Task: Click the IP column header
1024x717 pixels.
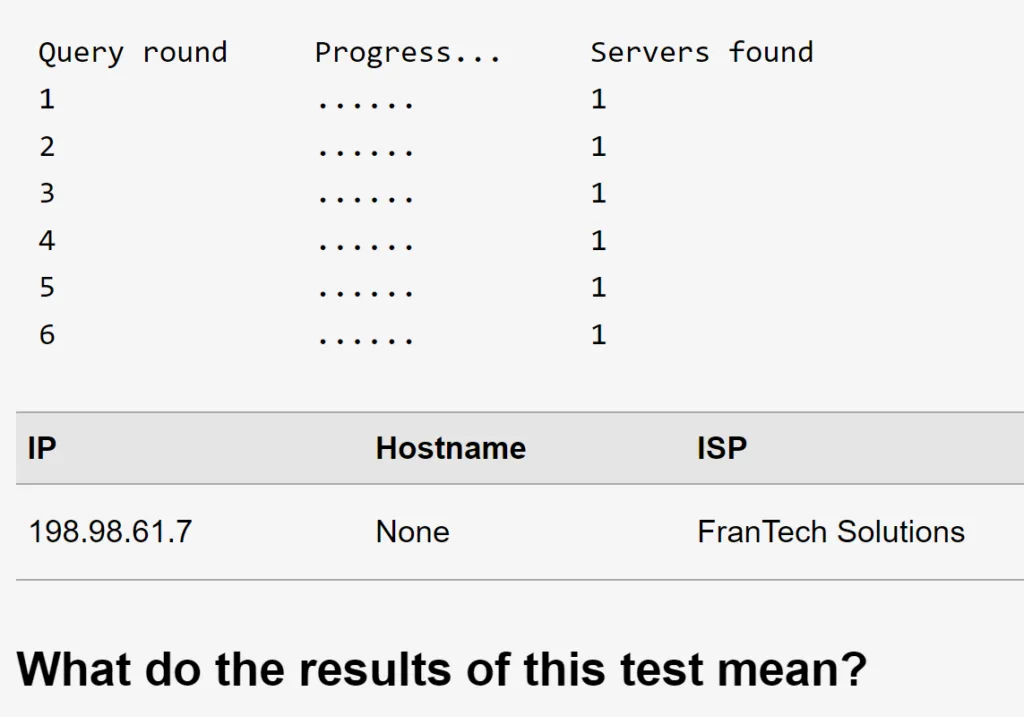Action: pos(42,449)
